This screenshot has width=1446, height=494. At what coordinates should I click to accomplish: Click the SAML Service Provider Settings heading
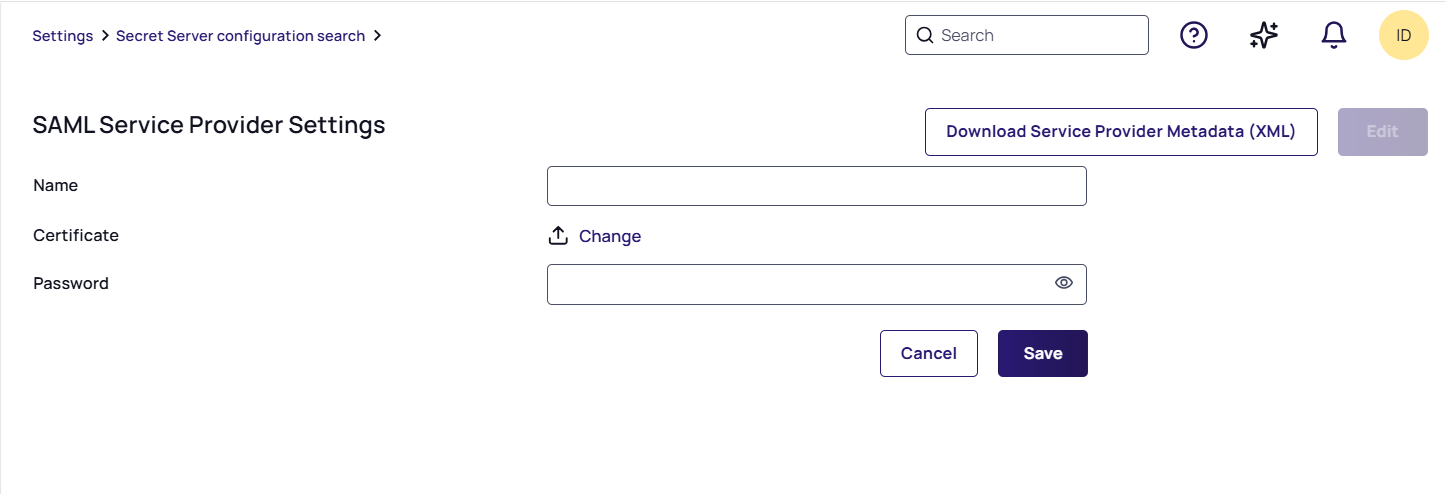tap(209, 125)
